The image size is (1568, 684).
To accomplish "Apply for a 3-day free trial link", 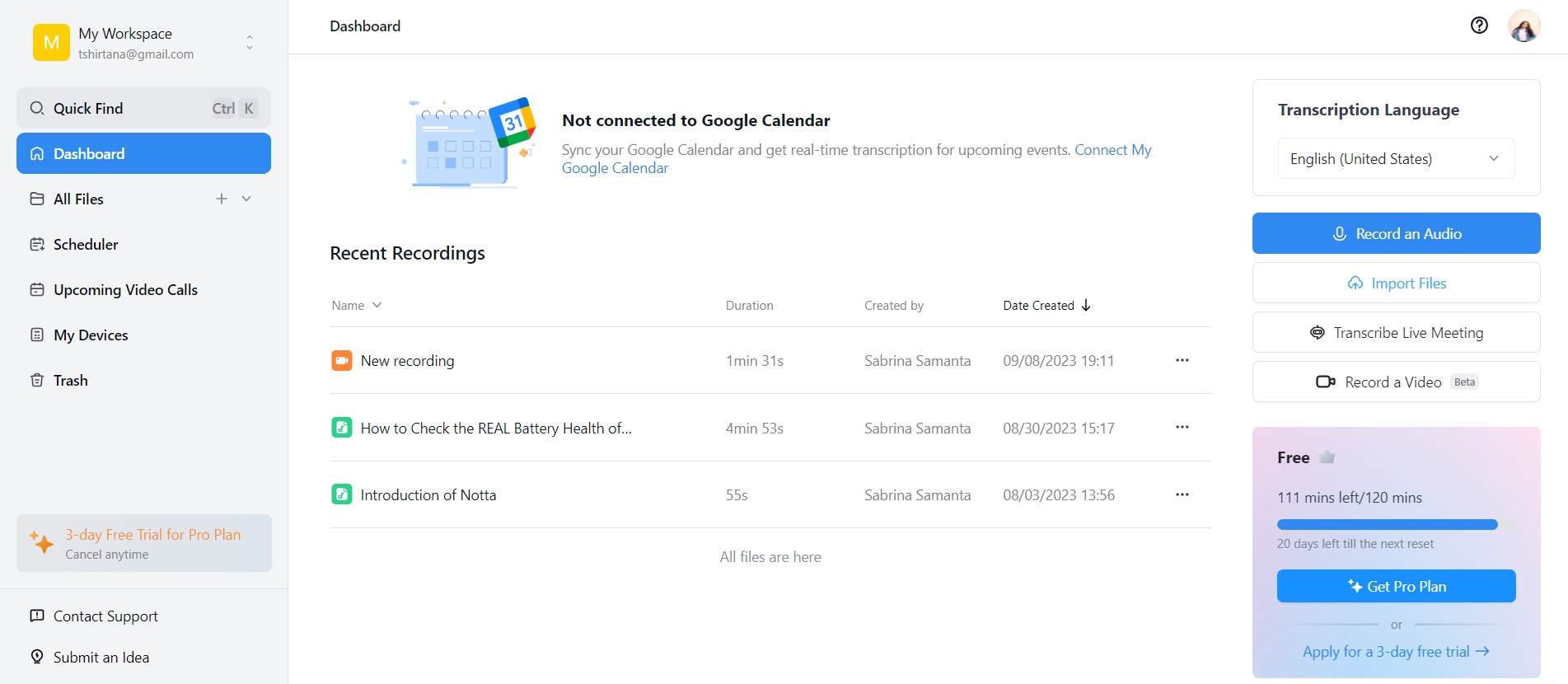I will point(1396,651).
